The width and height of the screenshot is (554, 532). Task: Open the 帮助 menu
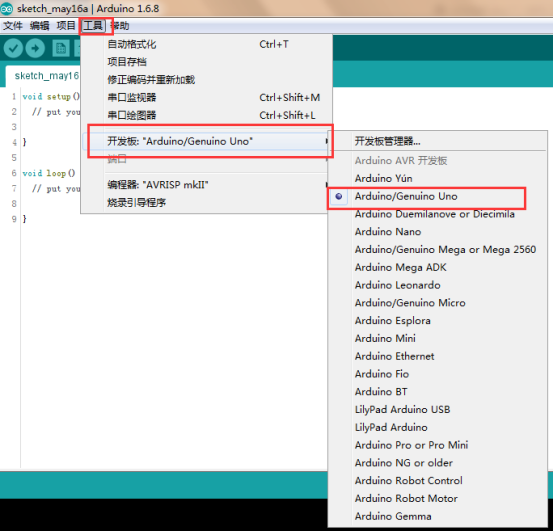(x=120, y=26)
